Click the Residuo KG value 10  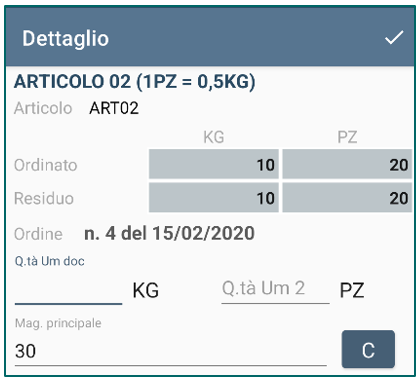[x=214, y=198]
